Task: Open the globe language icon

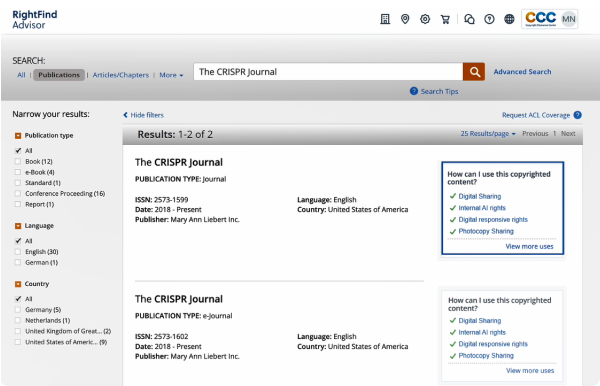Action: 509,19
